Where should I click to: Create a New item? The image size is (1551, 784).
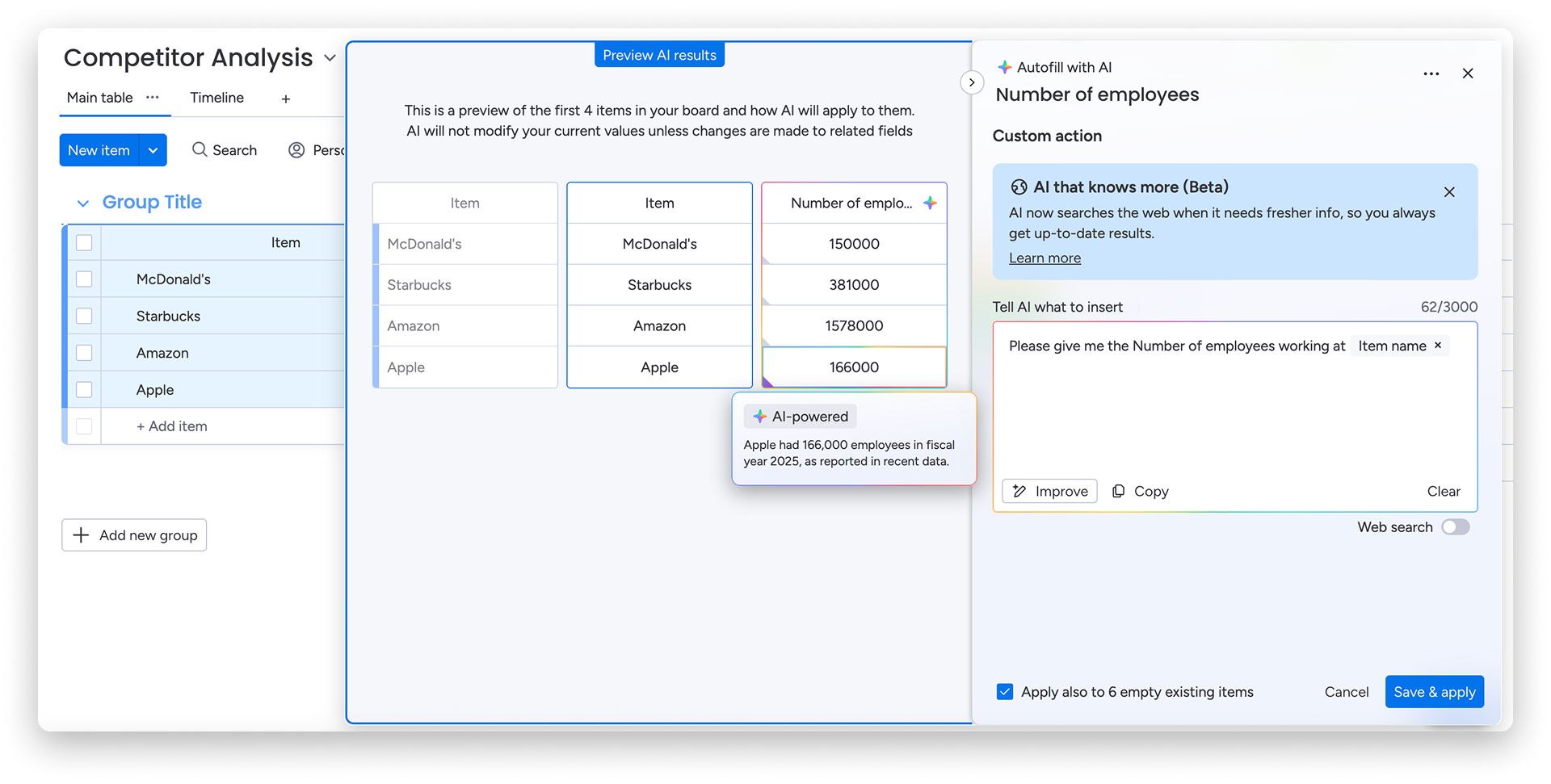pyautogui.click(x=99, y=150)
